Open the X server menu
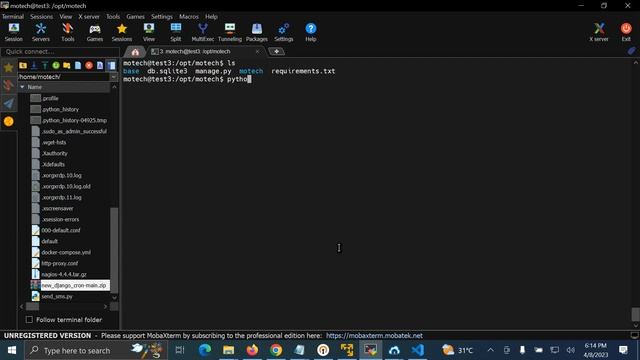640x360 pixels. point(89,17)
